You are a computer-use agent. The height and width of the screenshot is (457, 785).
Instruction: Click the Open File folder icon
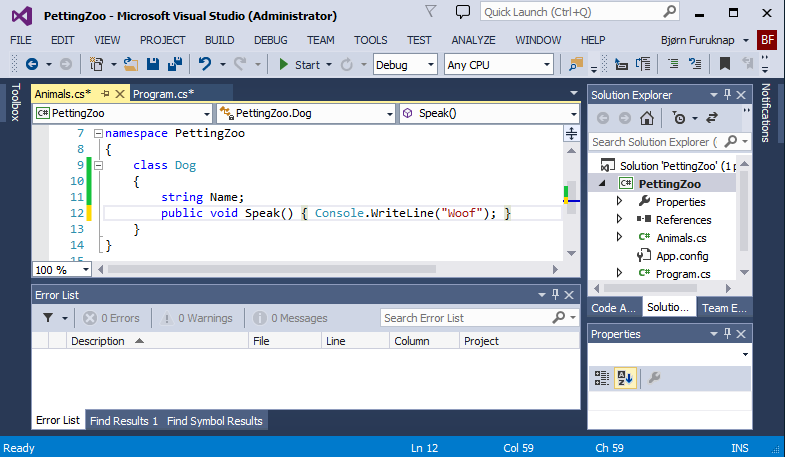[x=131, y=64]
